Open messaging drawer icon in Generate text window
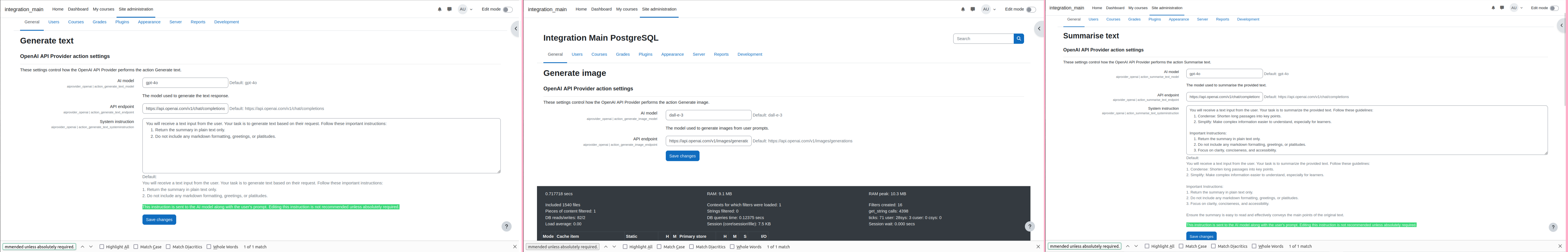The height and width of the screenshot is (252, 1568). tap(449, 9)
